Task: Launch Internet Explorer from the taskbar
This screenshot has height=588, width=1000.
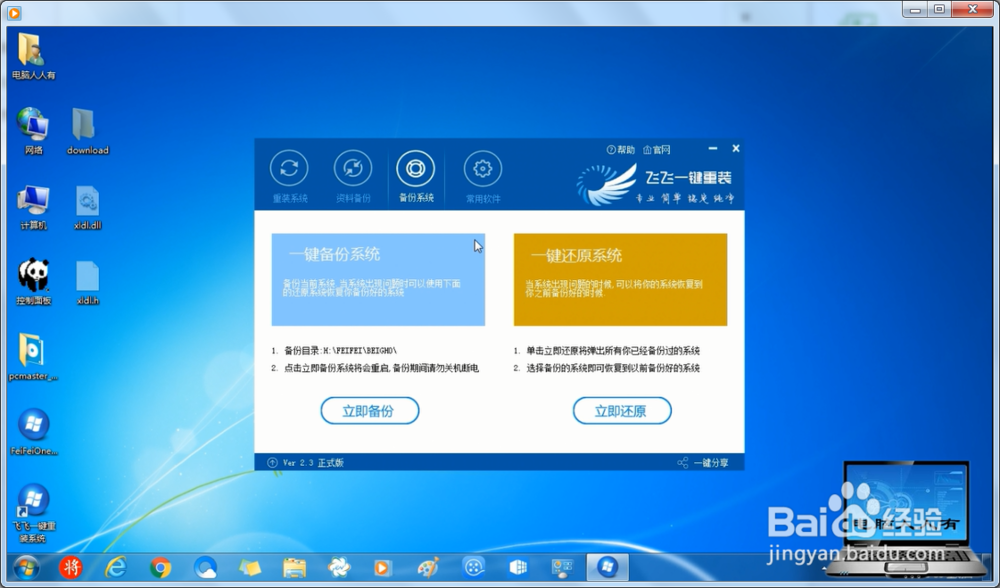Action: pyautogui.click(x=115, y=567)
